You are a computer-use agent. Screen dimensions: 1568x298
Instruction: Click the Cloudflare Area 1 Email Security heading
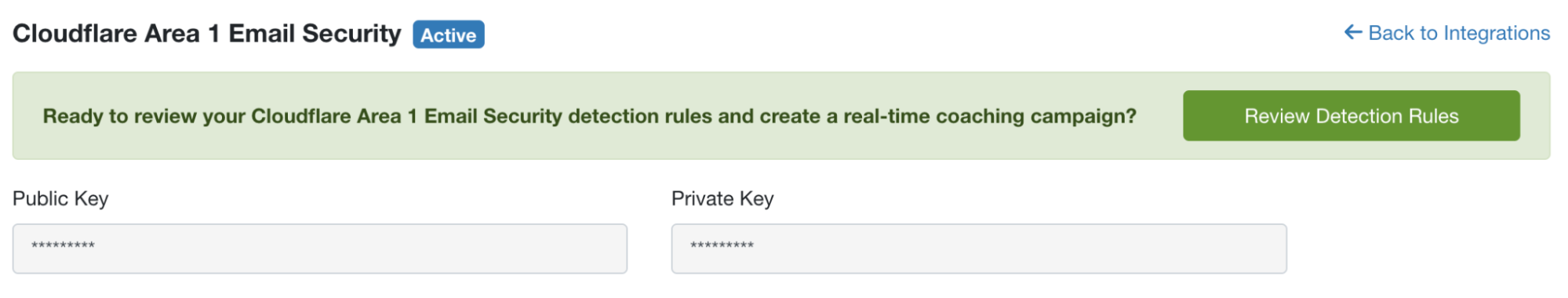pos(207,34)
